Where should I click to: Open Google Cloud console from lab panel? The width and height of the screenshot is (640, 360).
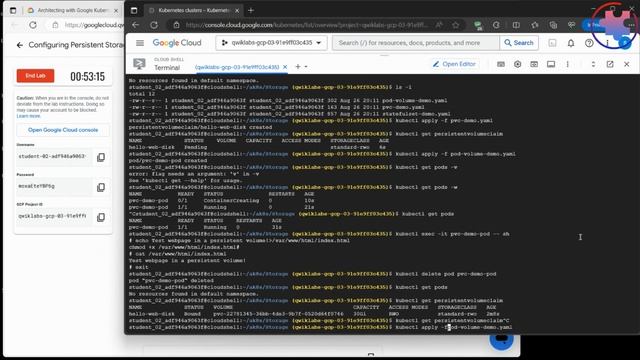click(63, 130)
